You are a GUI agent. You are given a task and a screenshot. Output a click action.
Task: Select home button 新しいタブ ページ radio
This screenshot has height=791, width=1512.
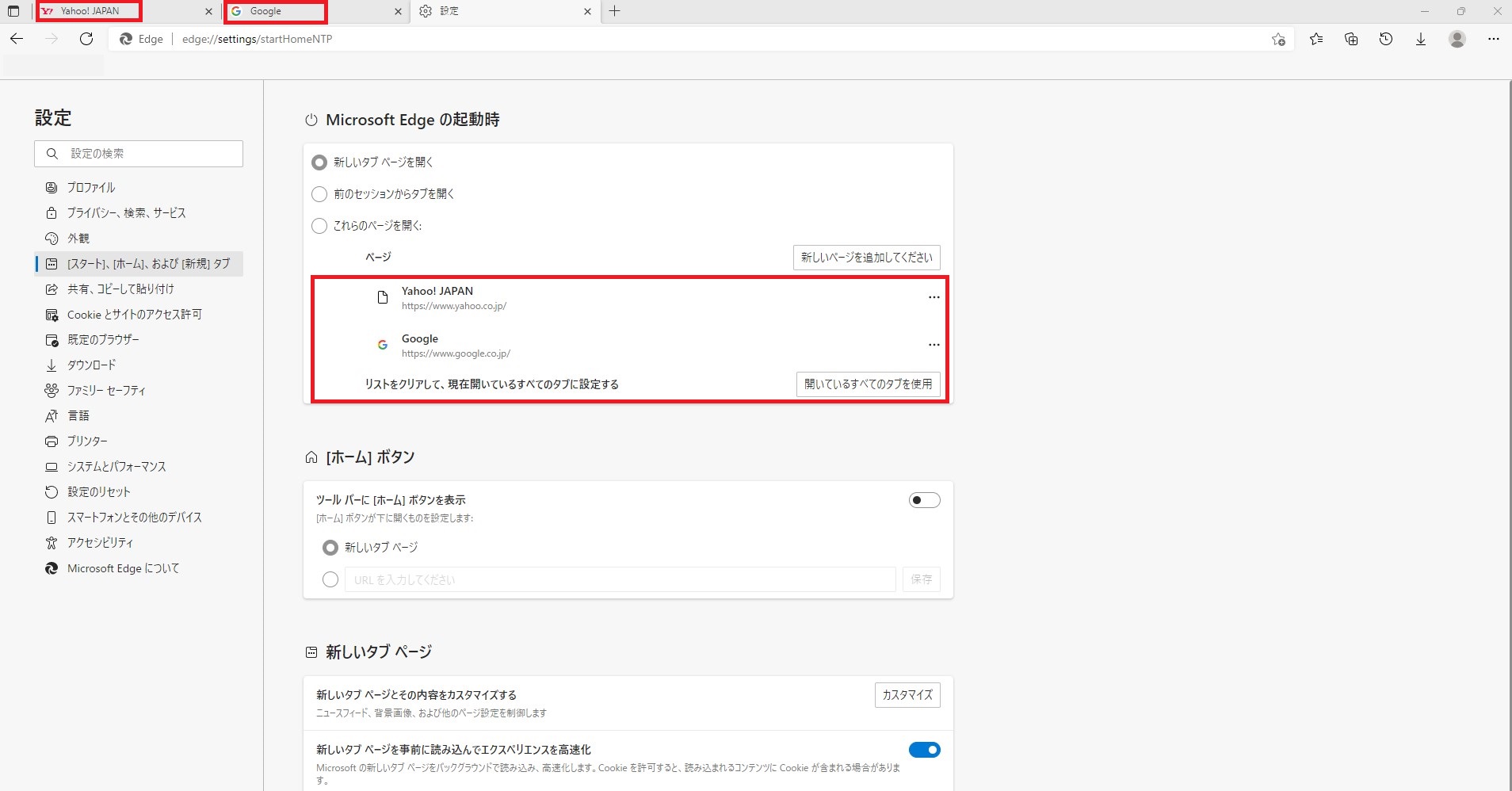(330, 548)
